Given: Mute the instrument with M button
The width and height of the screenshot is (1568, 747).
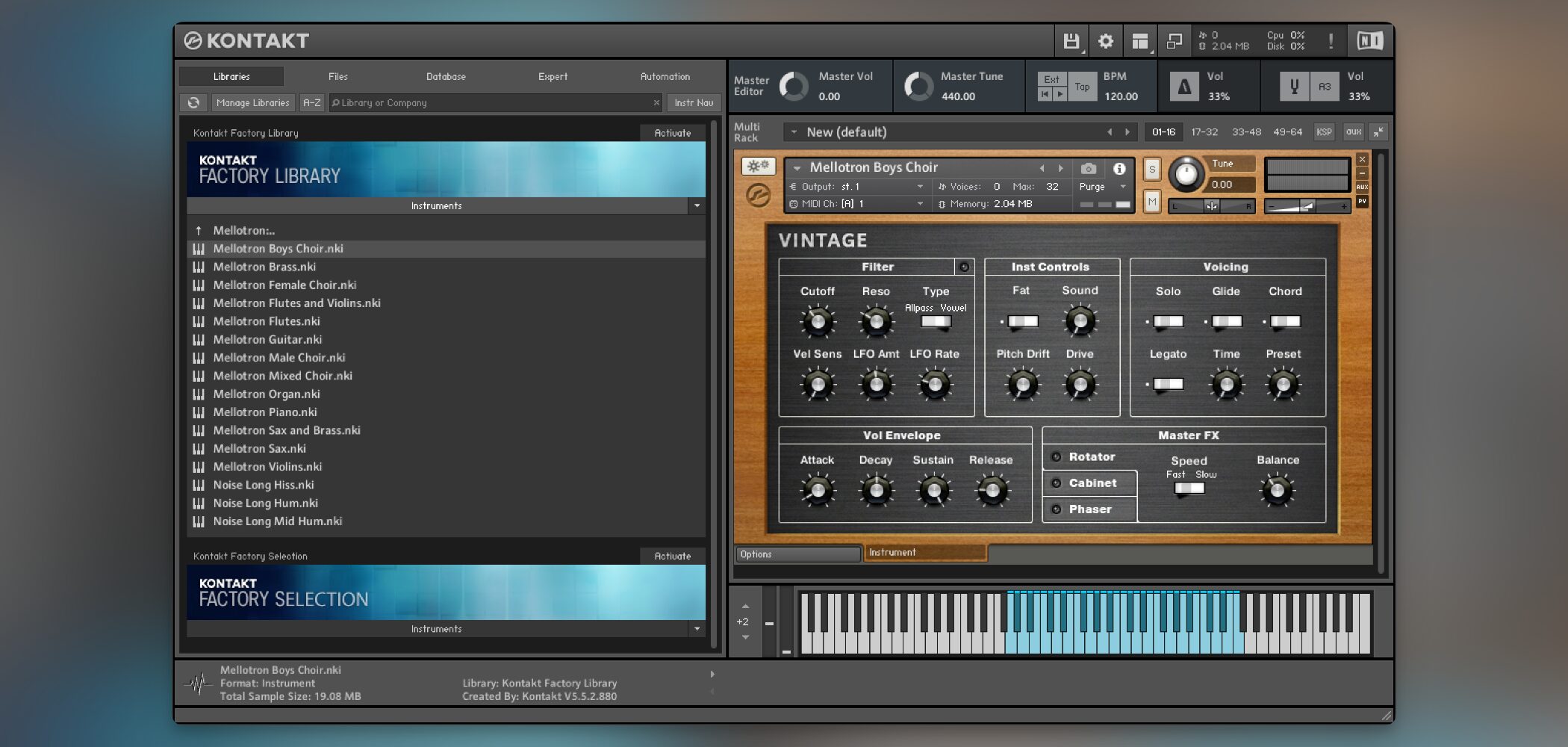Looking at the screenshot, I should (x=1152, y=202).
